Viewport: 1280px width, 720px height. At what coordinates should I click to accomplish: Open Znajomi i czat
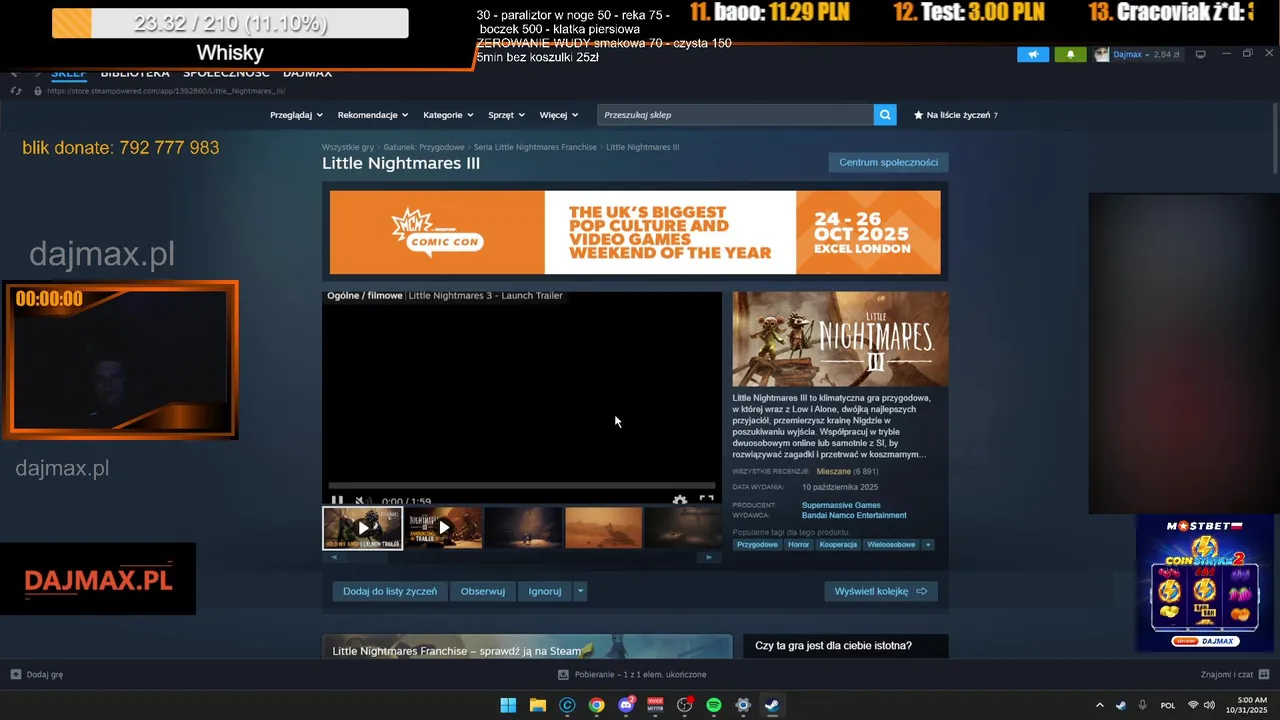pyautogui.click(x=1235, y=675)
